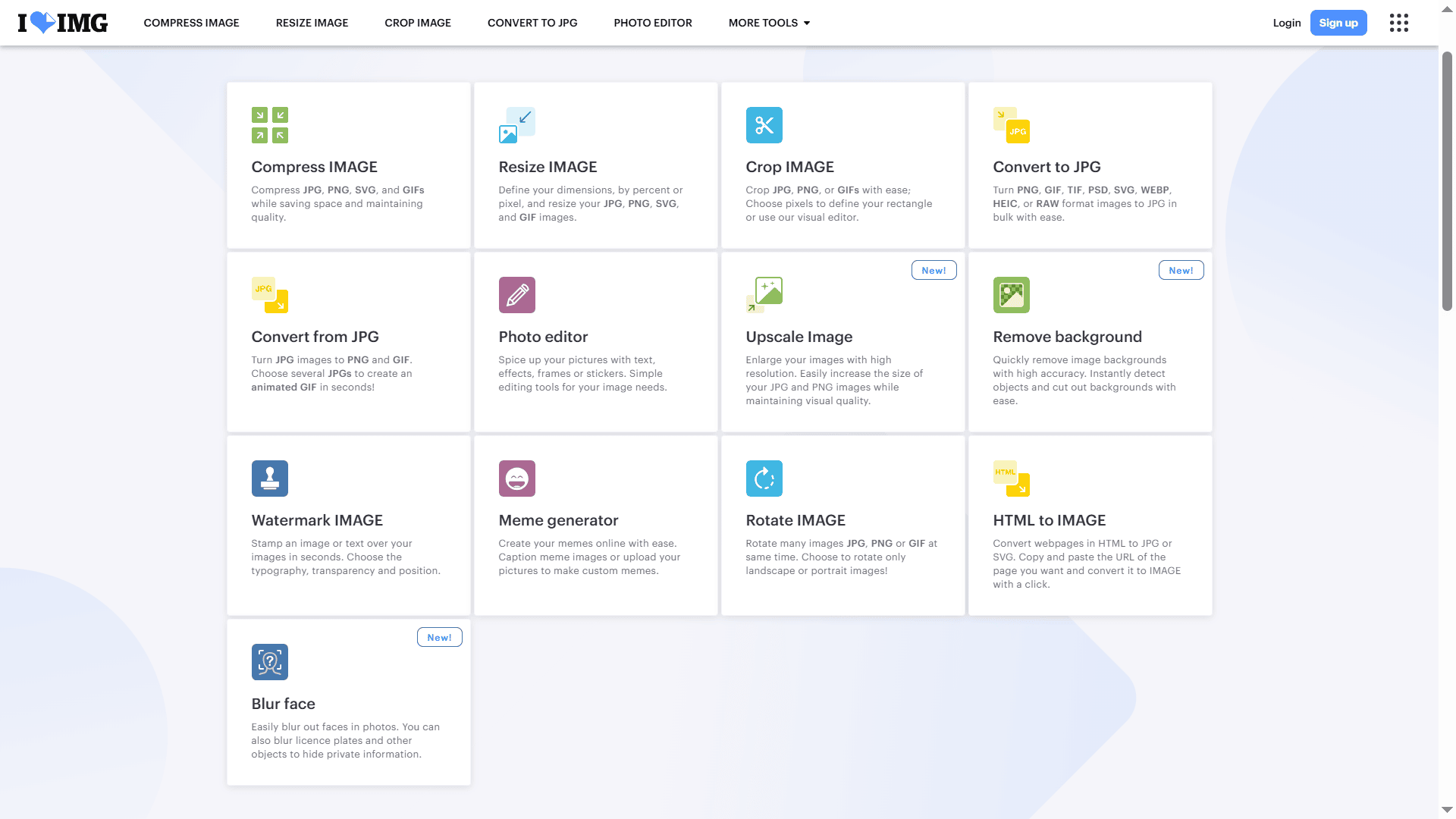Click the Meme generator smiley icon
Viewport: 1456px width, 819px height.
pos(516,479)
